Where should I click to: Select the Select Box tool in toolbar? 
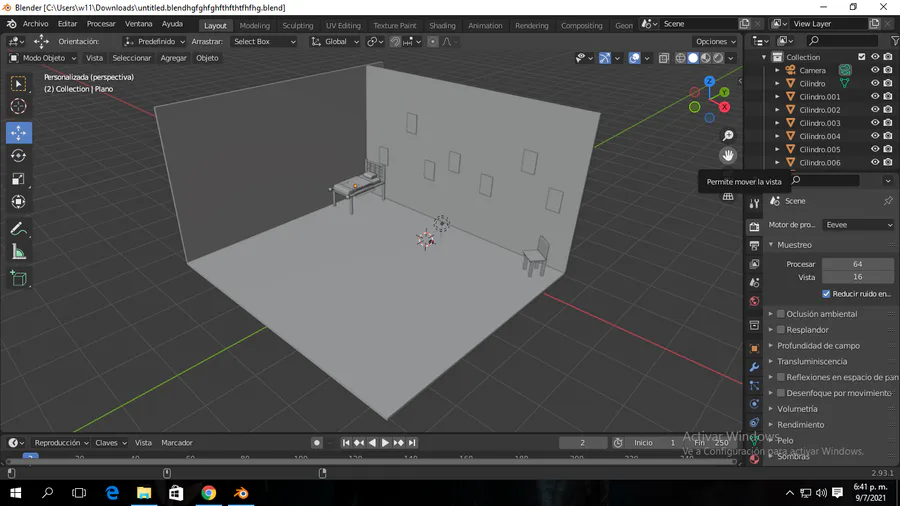[18, 84]
